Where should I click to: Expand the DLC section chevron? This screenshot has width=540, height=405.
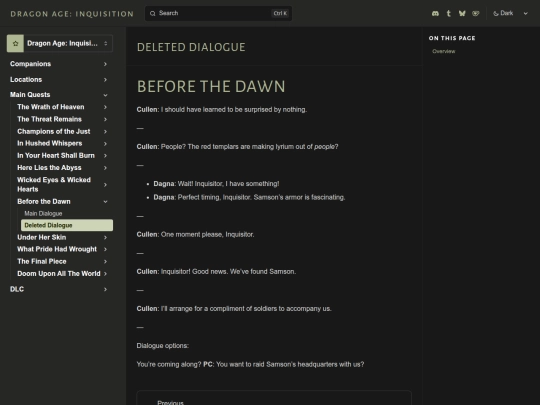tap(105, 289)
